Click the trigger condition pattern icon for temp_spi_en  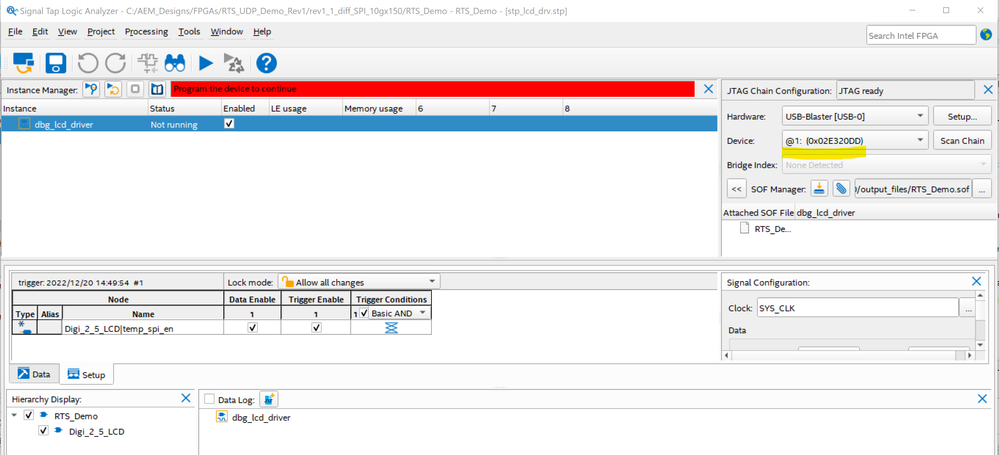point(391,328)
